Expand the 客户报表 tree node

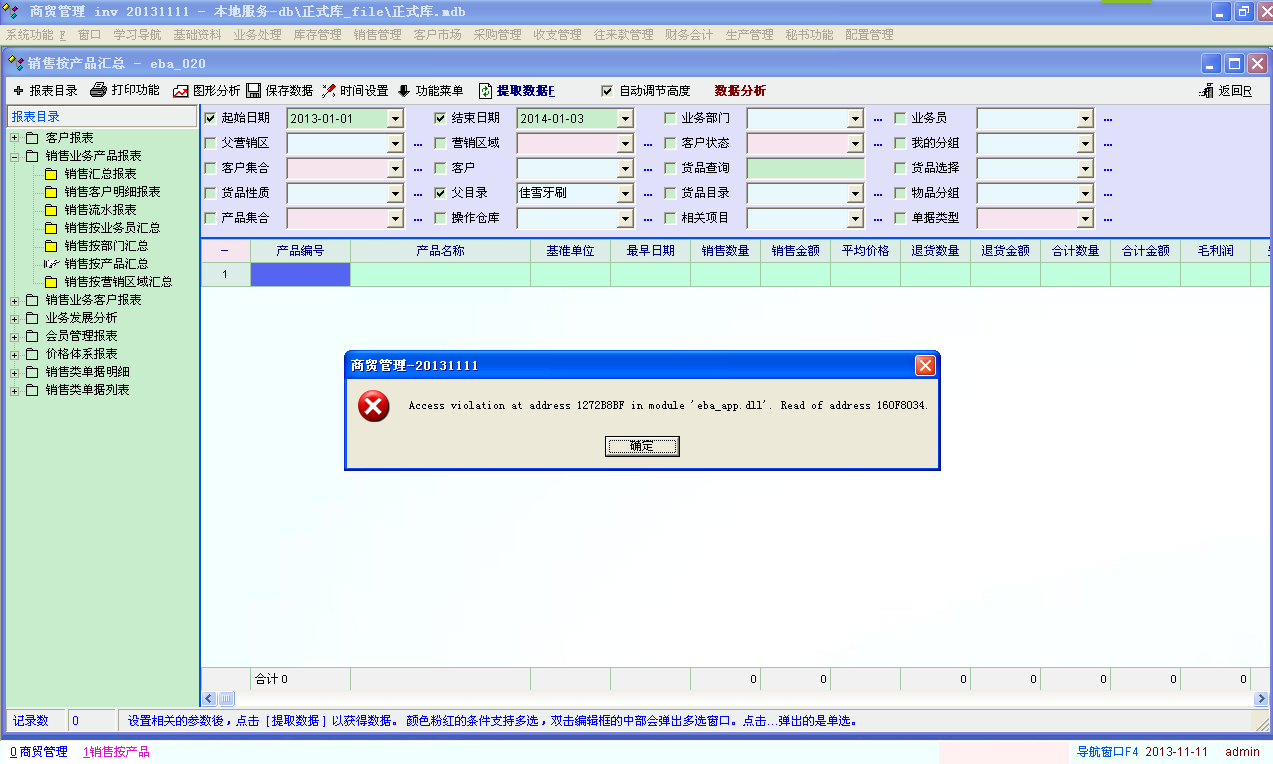click(15, 138)
